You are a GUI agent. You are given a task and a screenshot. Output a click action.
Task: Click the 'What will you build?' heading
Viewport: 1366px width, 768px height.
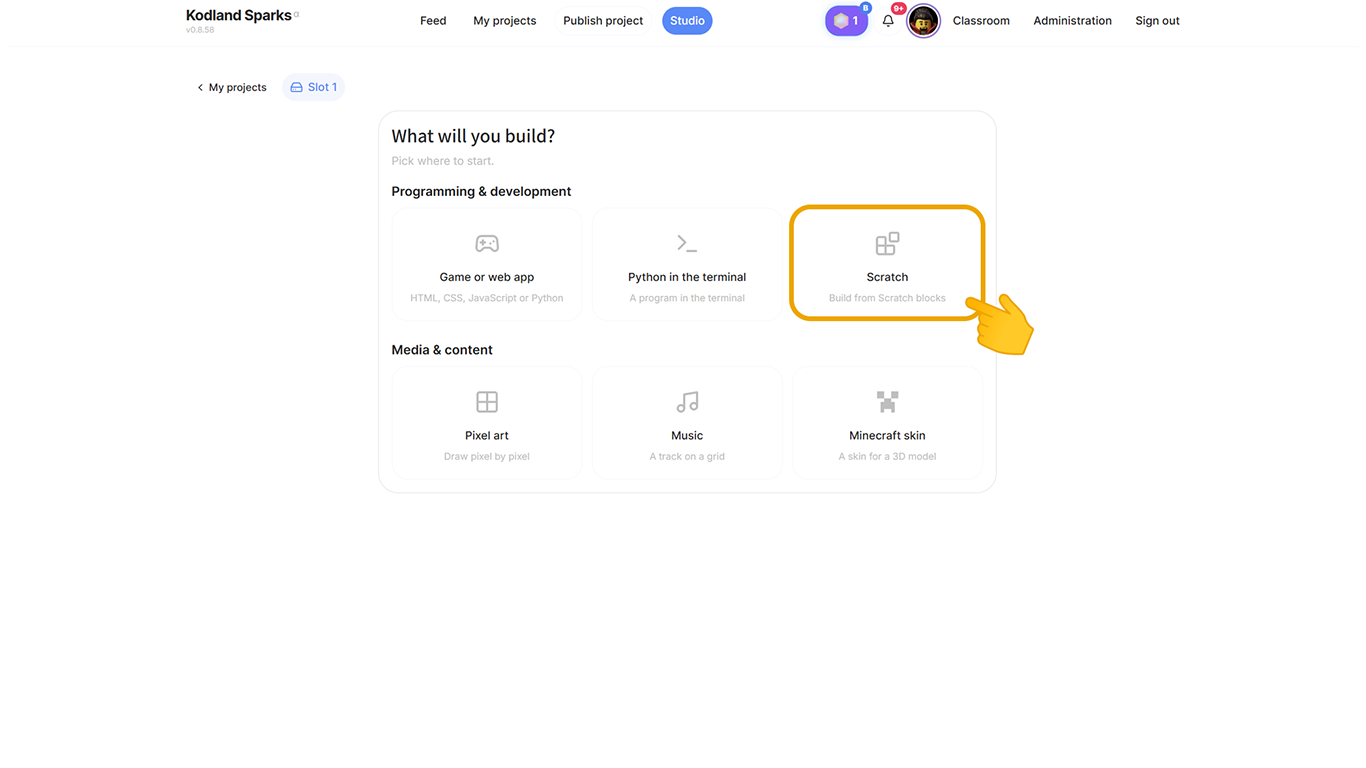(x=473, y=136)
